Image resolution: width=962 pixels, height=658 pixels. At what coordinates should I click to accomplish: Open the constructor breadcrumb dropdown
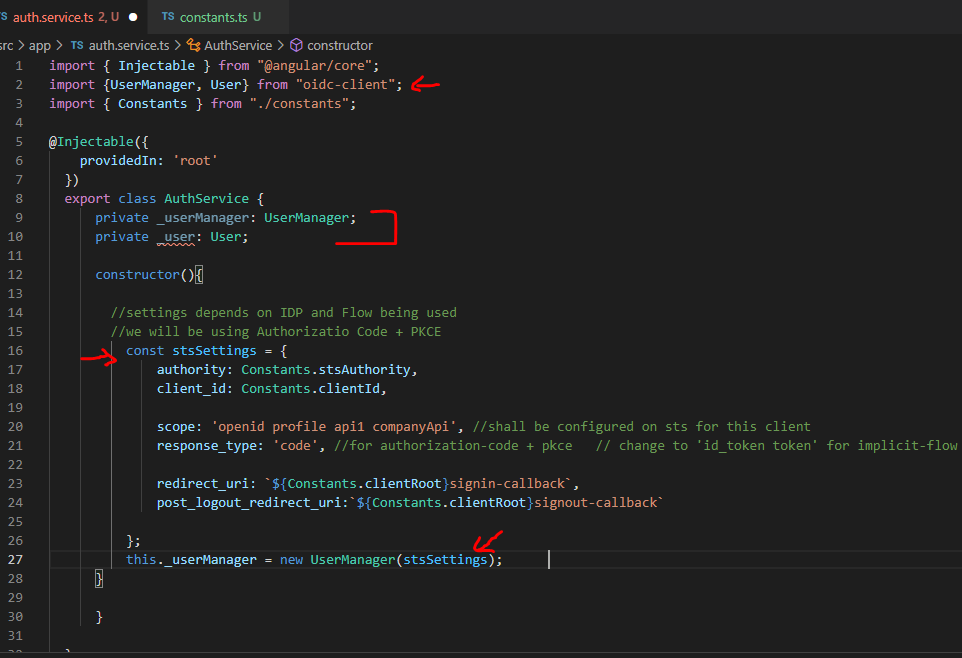click(339, 45)
